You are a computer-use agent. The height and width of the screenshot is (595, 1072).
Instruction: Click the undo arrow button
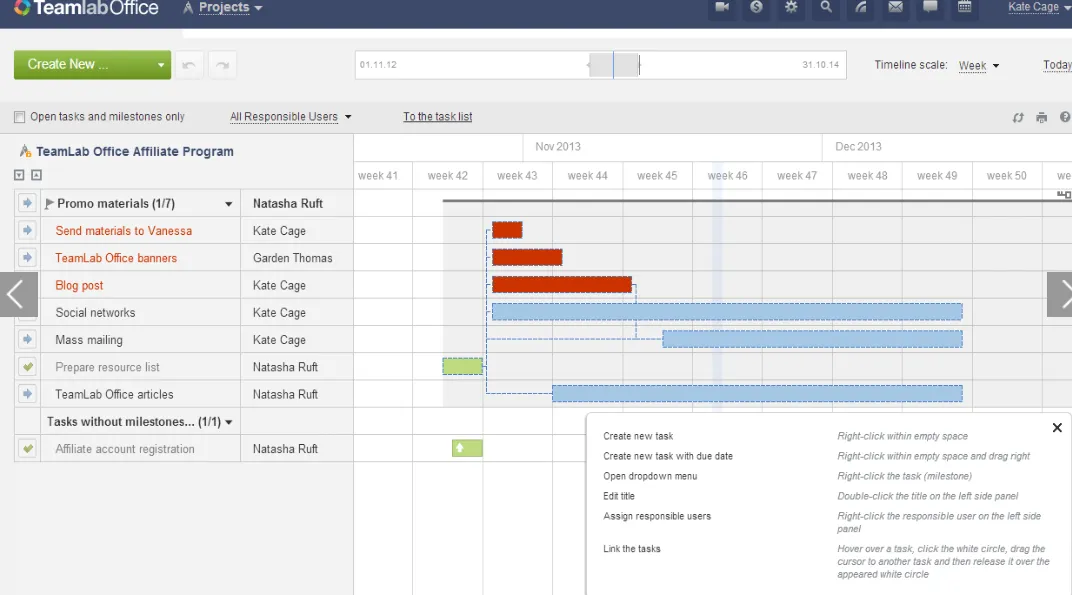(188, 65)
